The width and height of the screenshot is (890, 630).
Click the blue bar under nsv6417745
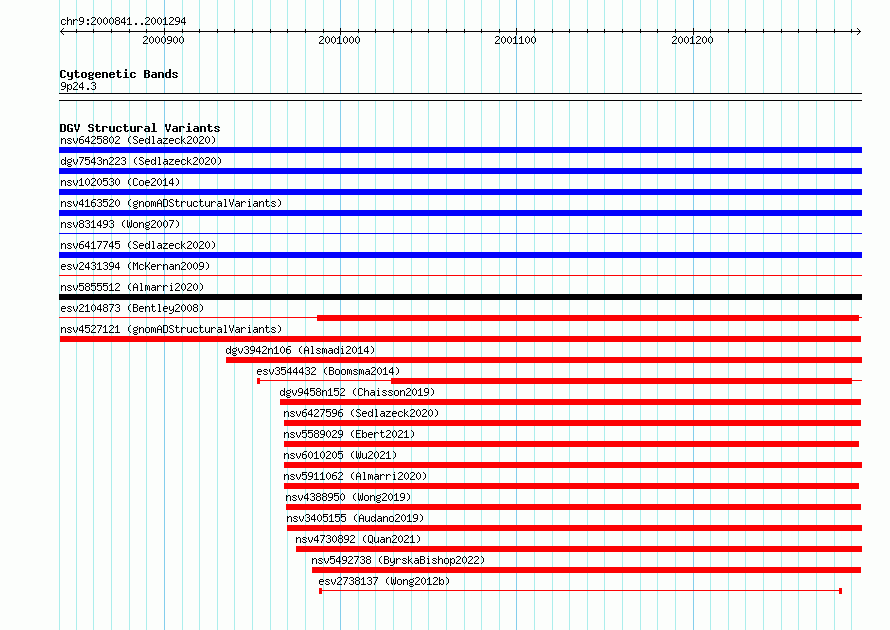tap(460, 255)
